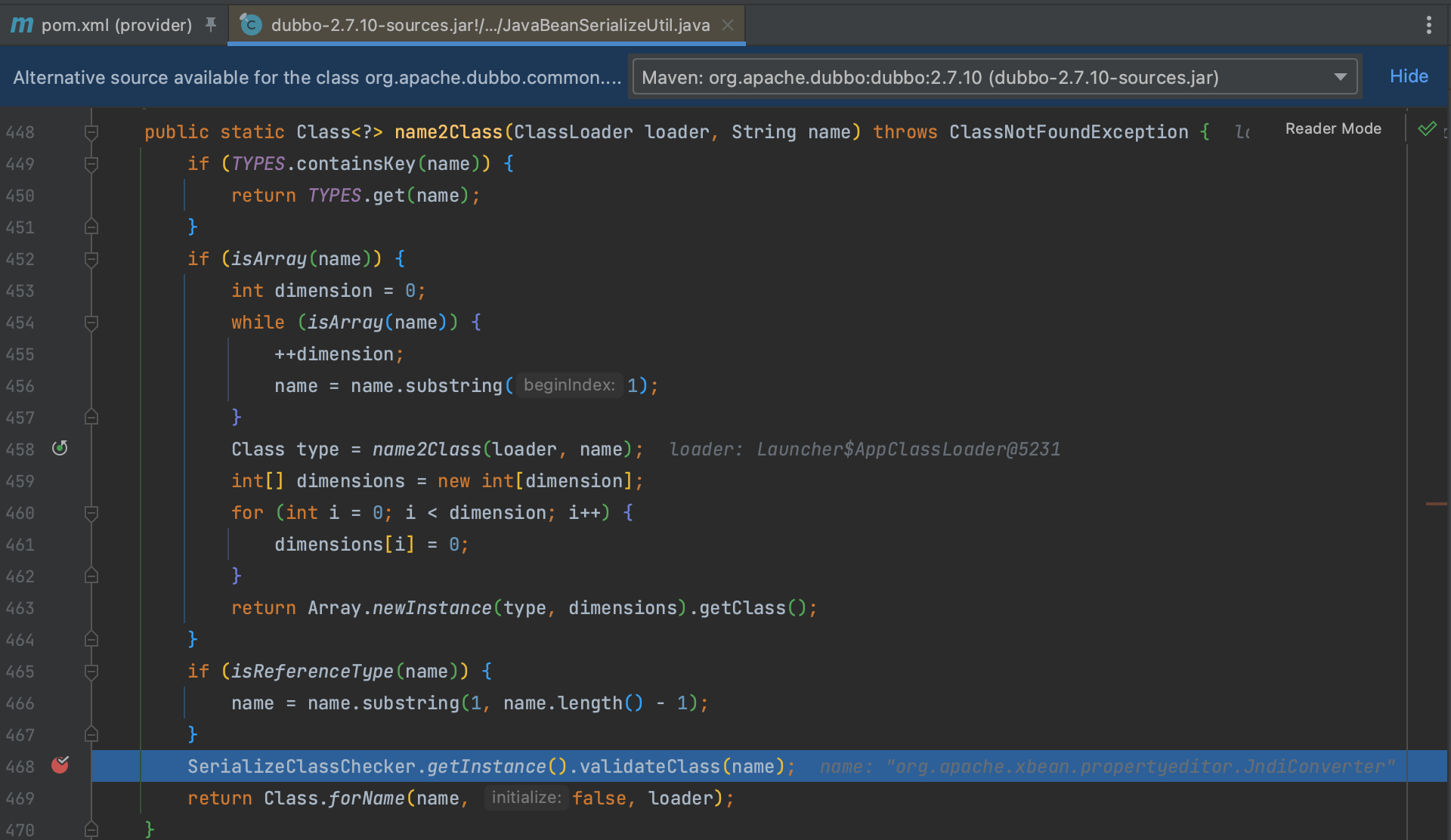The height and width of the screenshot is (840, 1451).
Task: Click the recursive call gutter icon on line 458
Action: pos(60,449)
